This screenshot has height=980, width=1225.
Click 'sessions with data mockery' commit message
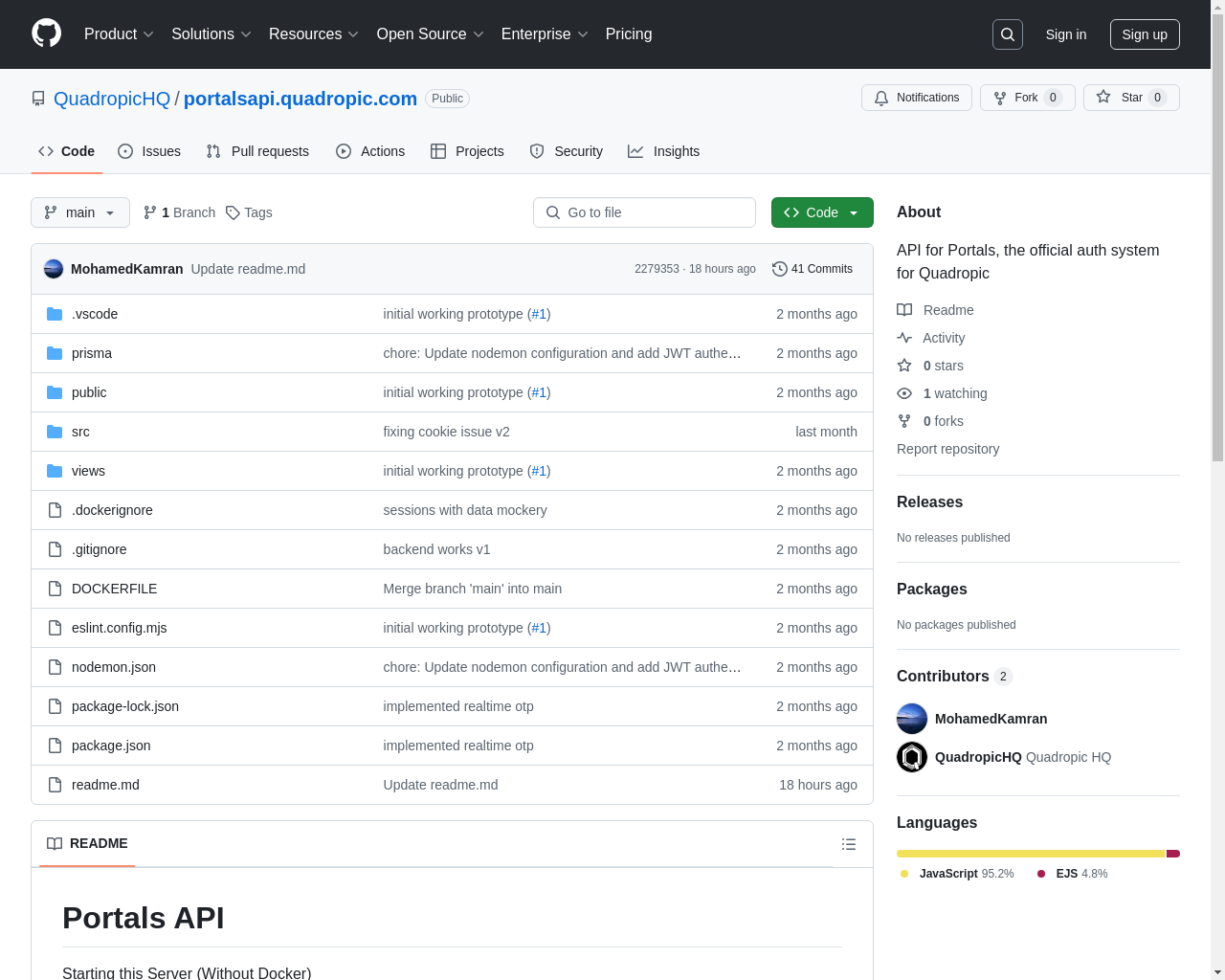[465, 510]
